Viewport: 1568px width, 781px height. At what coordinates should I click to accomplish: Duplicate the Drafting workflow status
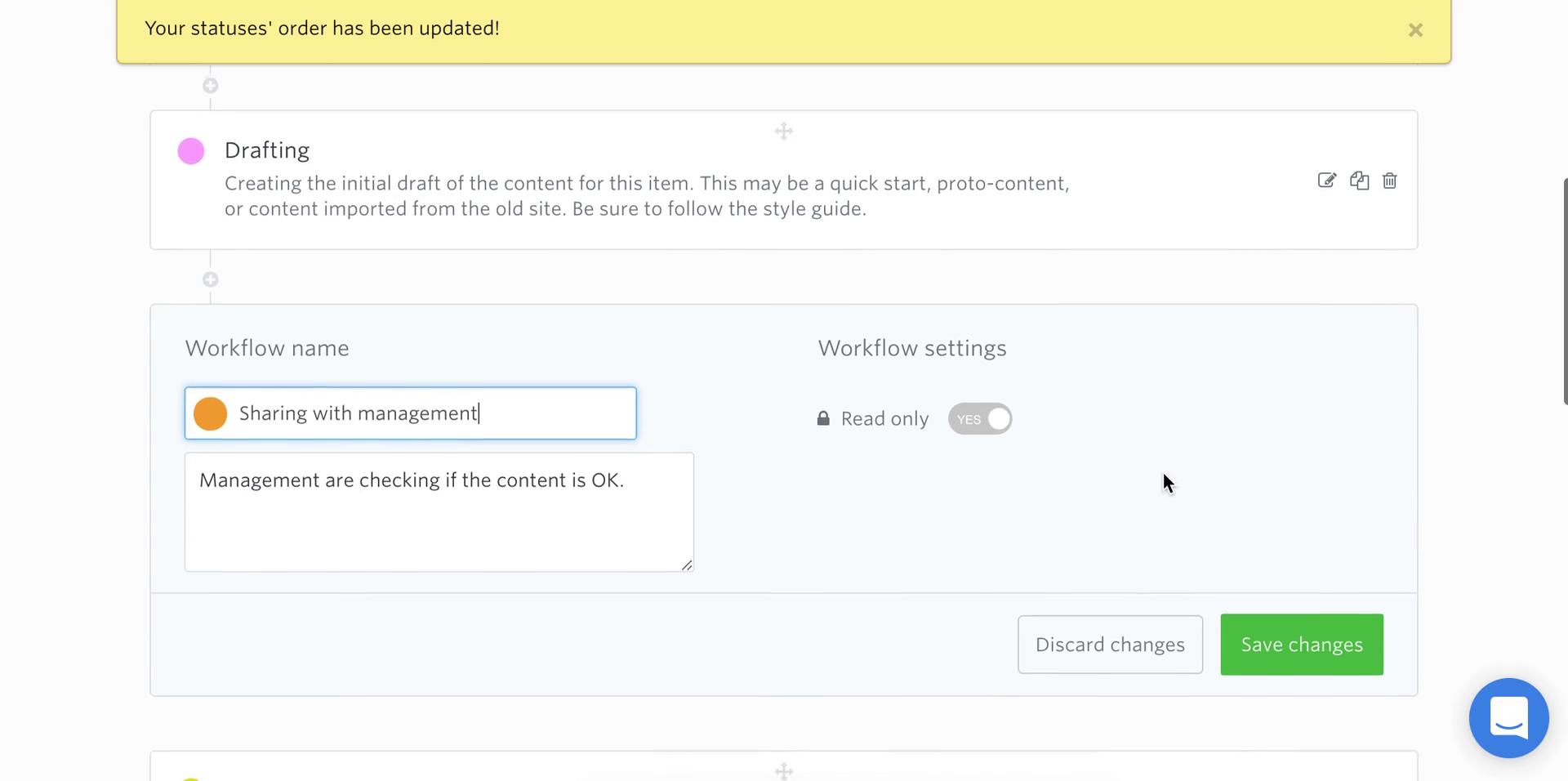pyautogui.click(x=1359, y=181)
